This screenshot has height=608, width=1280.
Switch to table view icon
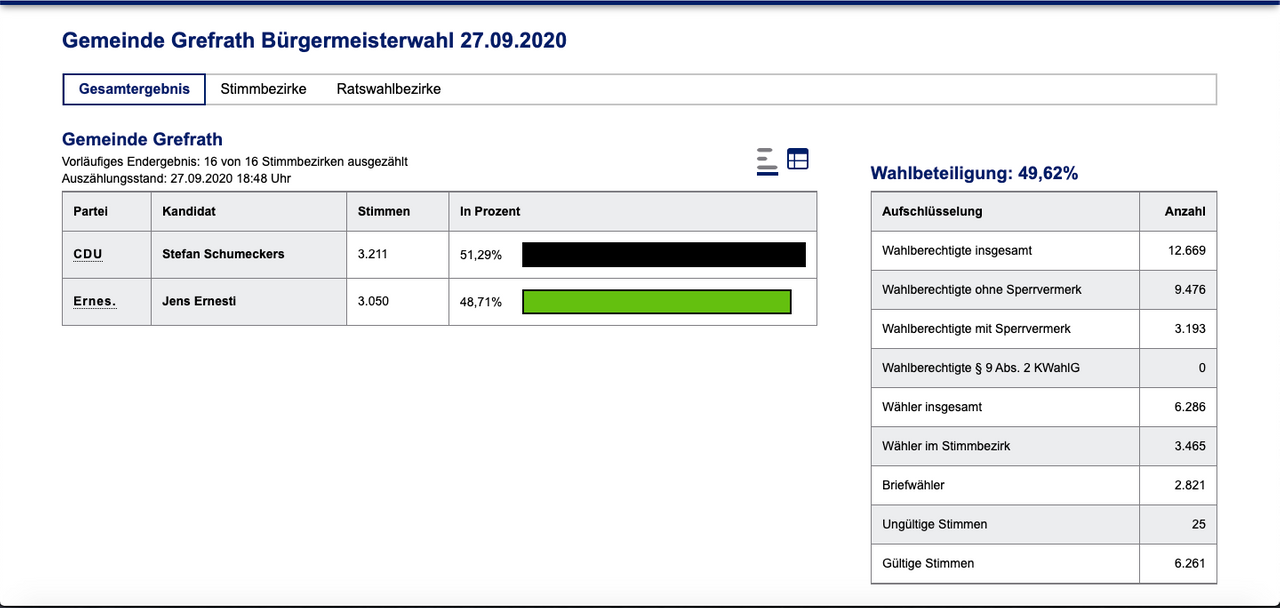[x=797, y=159]
